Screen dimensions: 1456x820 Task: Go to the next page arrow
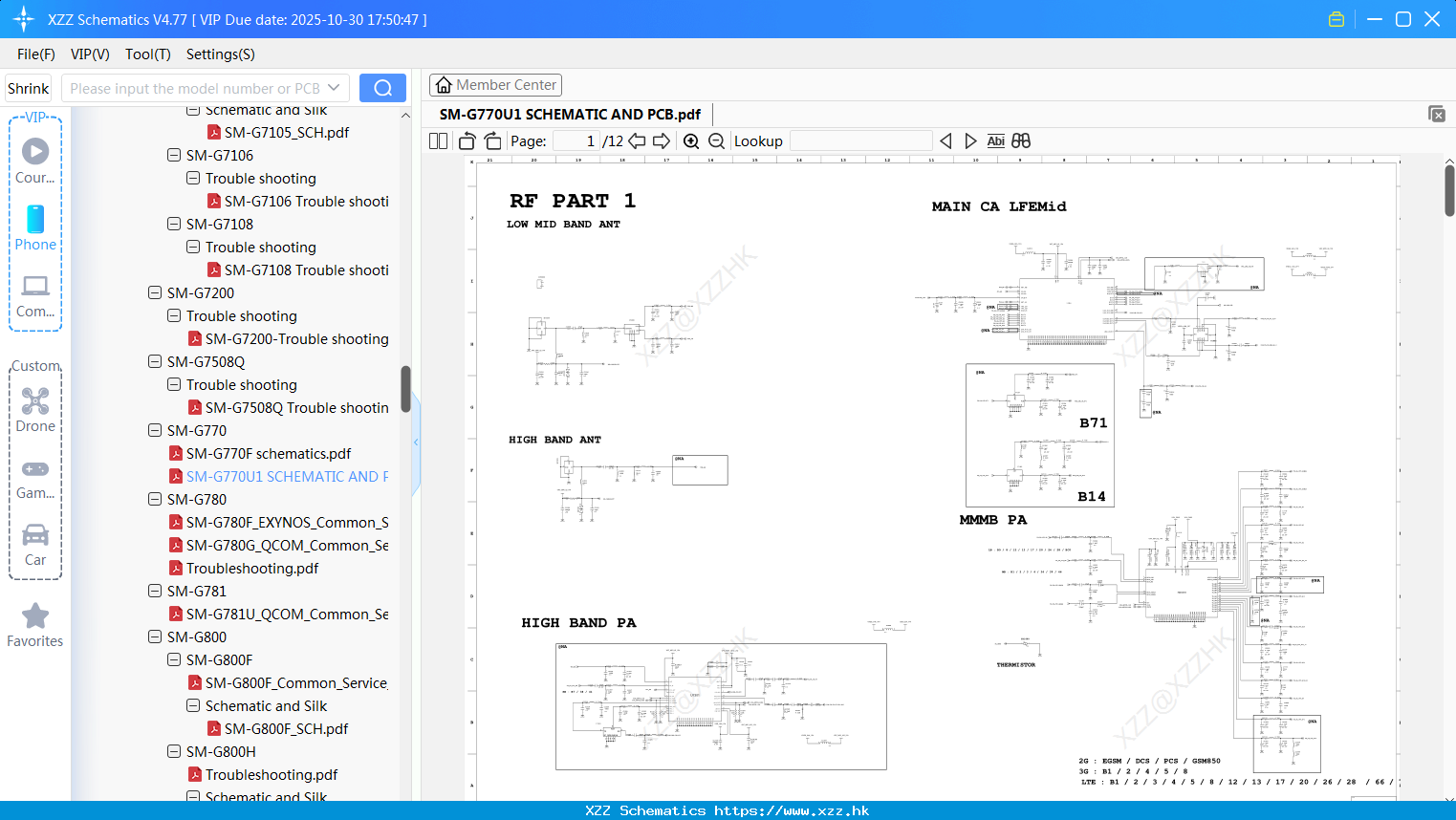point(662,140)
